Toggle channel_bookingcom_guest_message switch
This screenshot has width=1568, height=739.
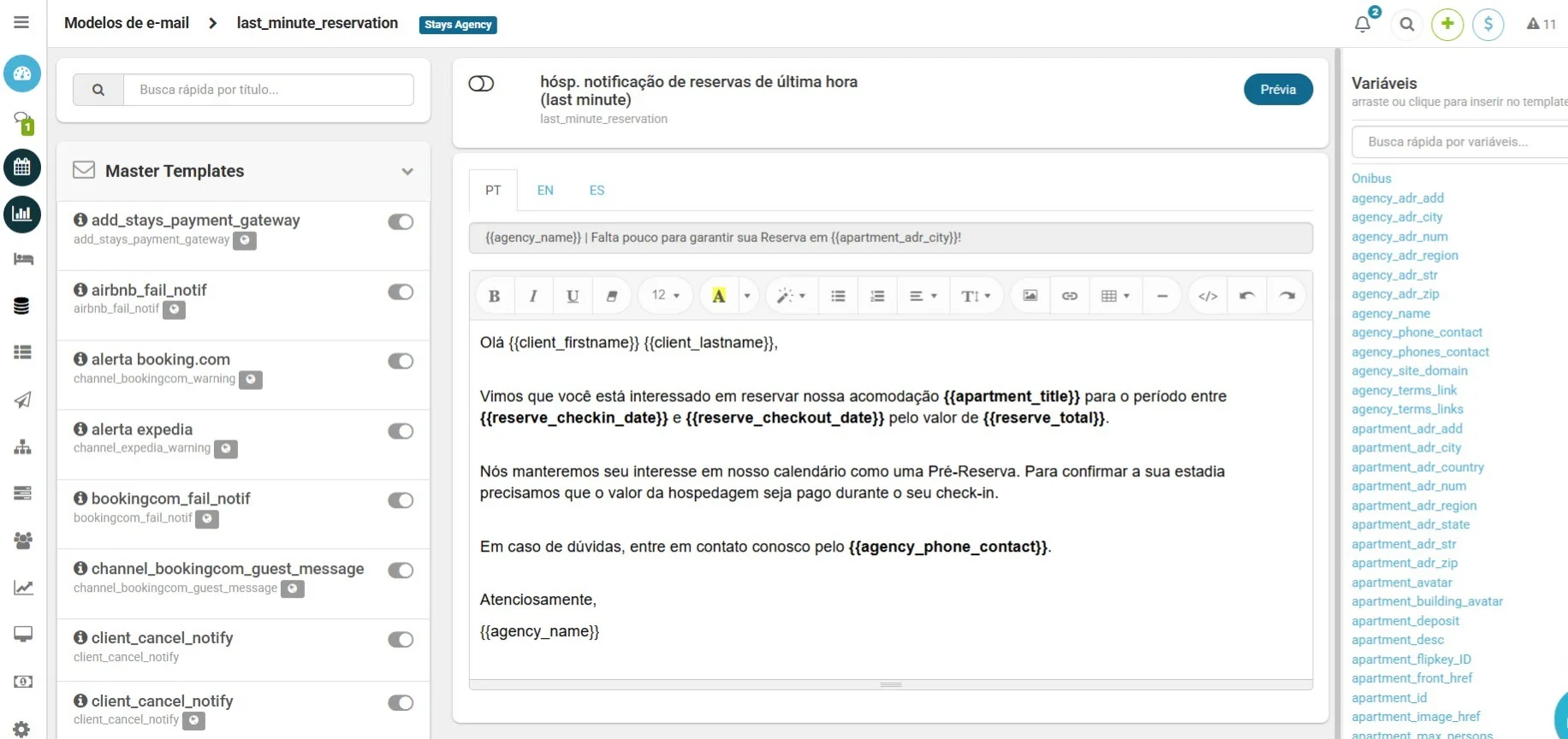[401, 571]
